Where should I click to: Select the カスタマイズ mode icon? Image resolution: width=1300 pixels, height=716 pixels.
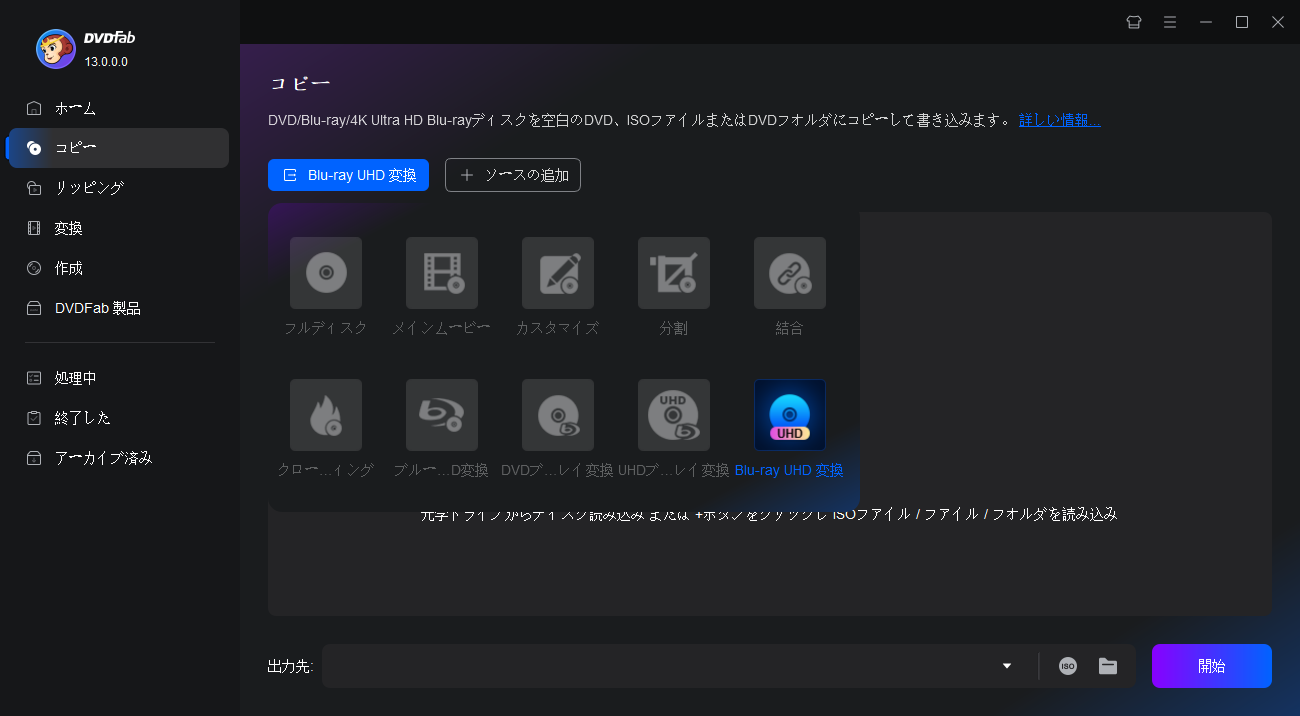pyautogui.click(x=558, y=272)
